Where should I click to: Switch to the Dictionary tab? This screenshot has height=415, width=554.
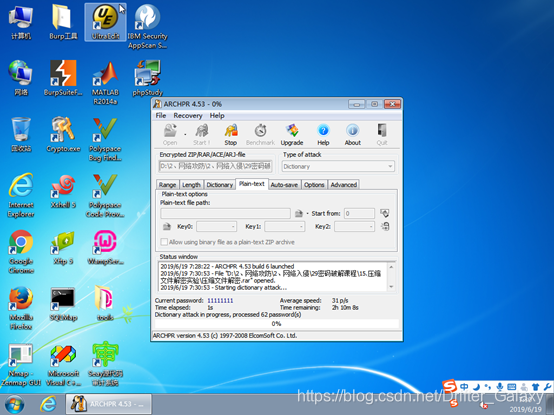pyautogui.click(x=219, y=185)
